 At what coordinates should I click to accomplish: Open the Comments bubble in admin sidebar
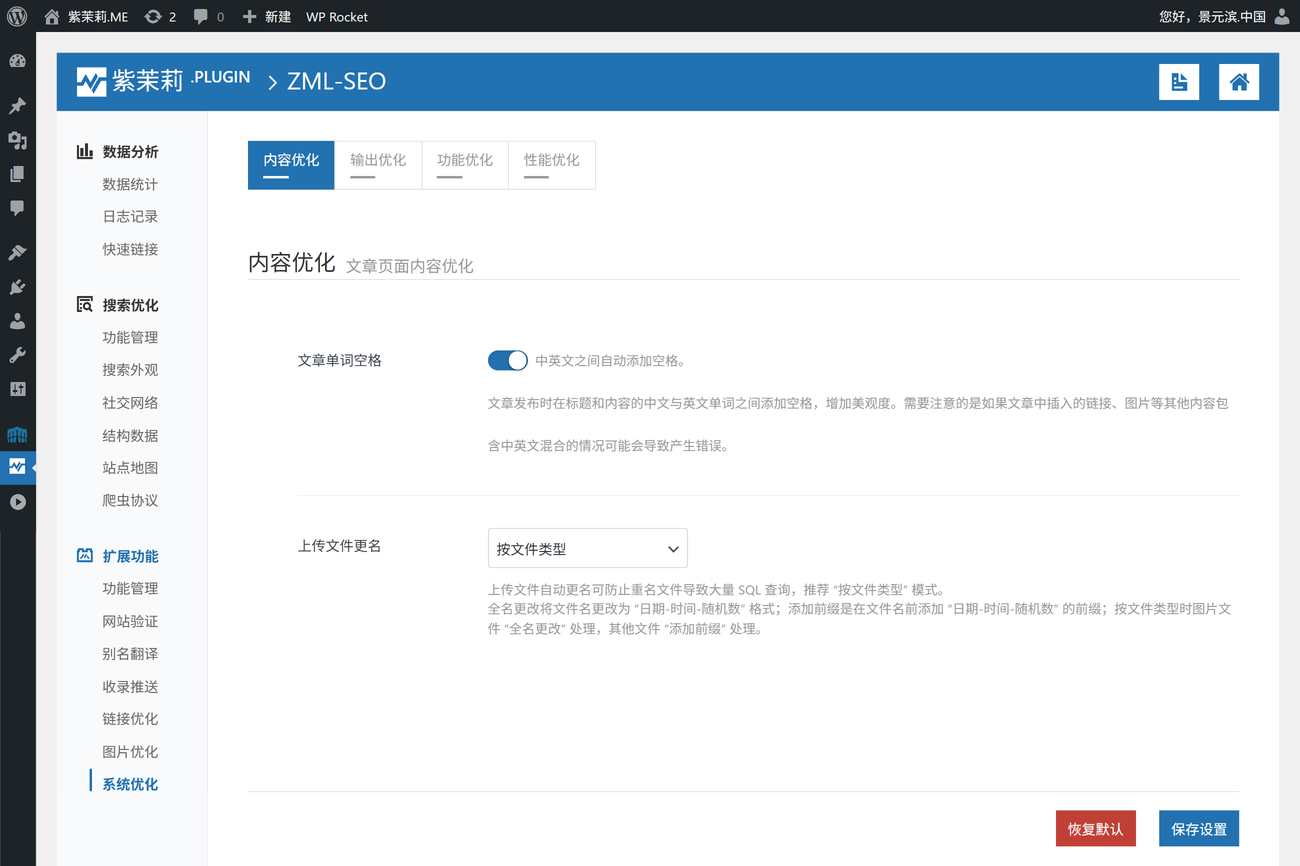(x=17, y=208)
